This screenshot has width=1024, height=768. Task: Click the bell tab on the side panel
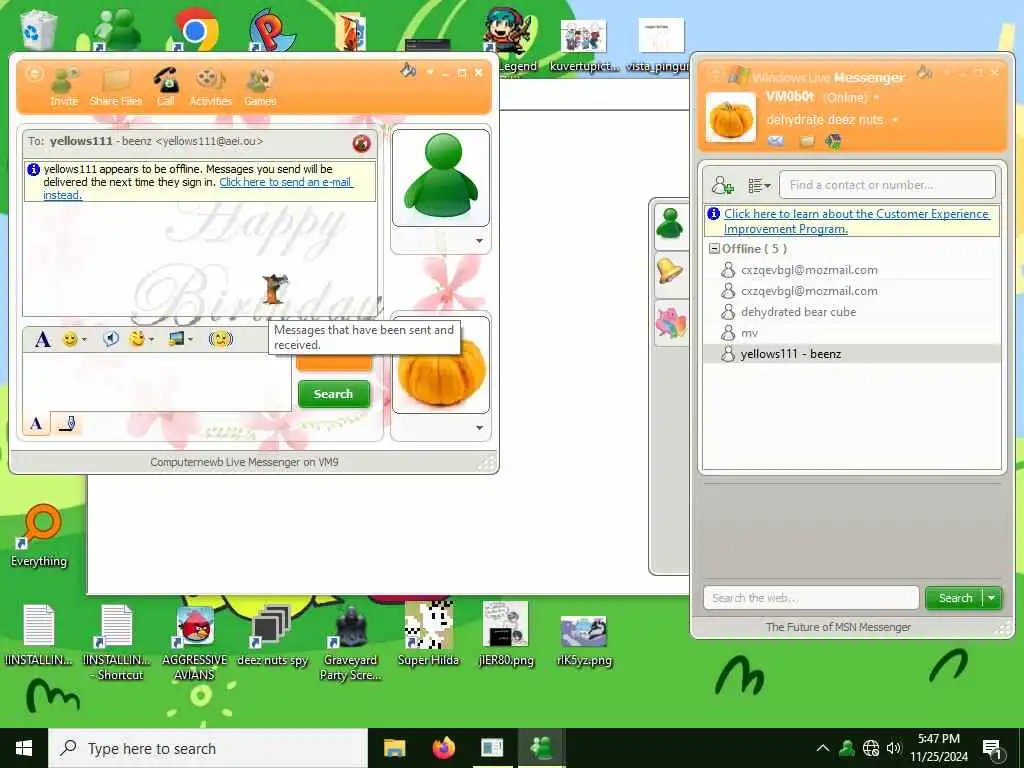pyautogui.click(x=671, y=271)
